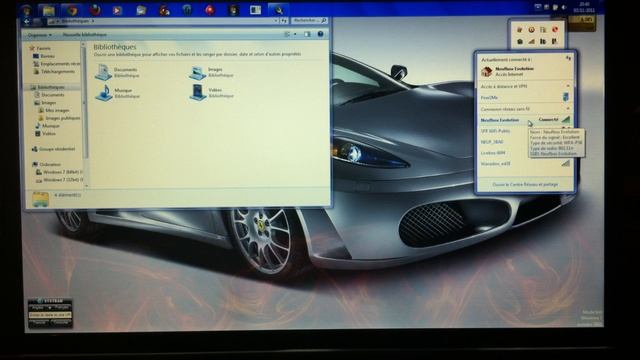Click the Action Center flag tray icon

(555, 7)
